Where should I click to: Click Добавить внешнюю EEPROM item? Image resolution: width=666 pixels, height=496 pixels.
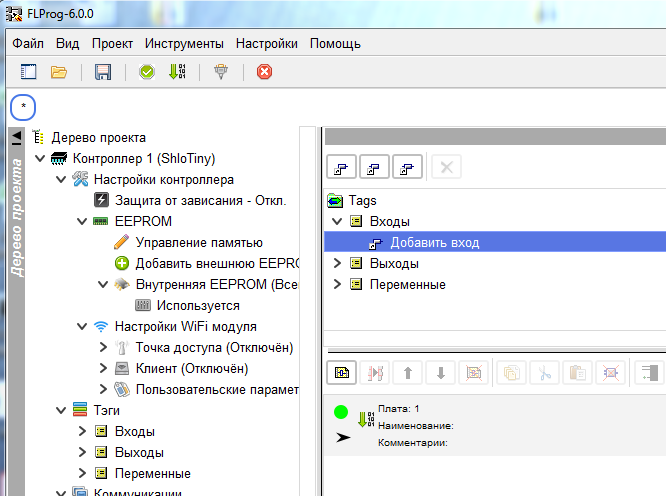pyautogui.click(x=217, y=263)
